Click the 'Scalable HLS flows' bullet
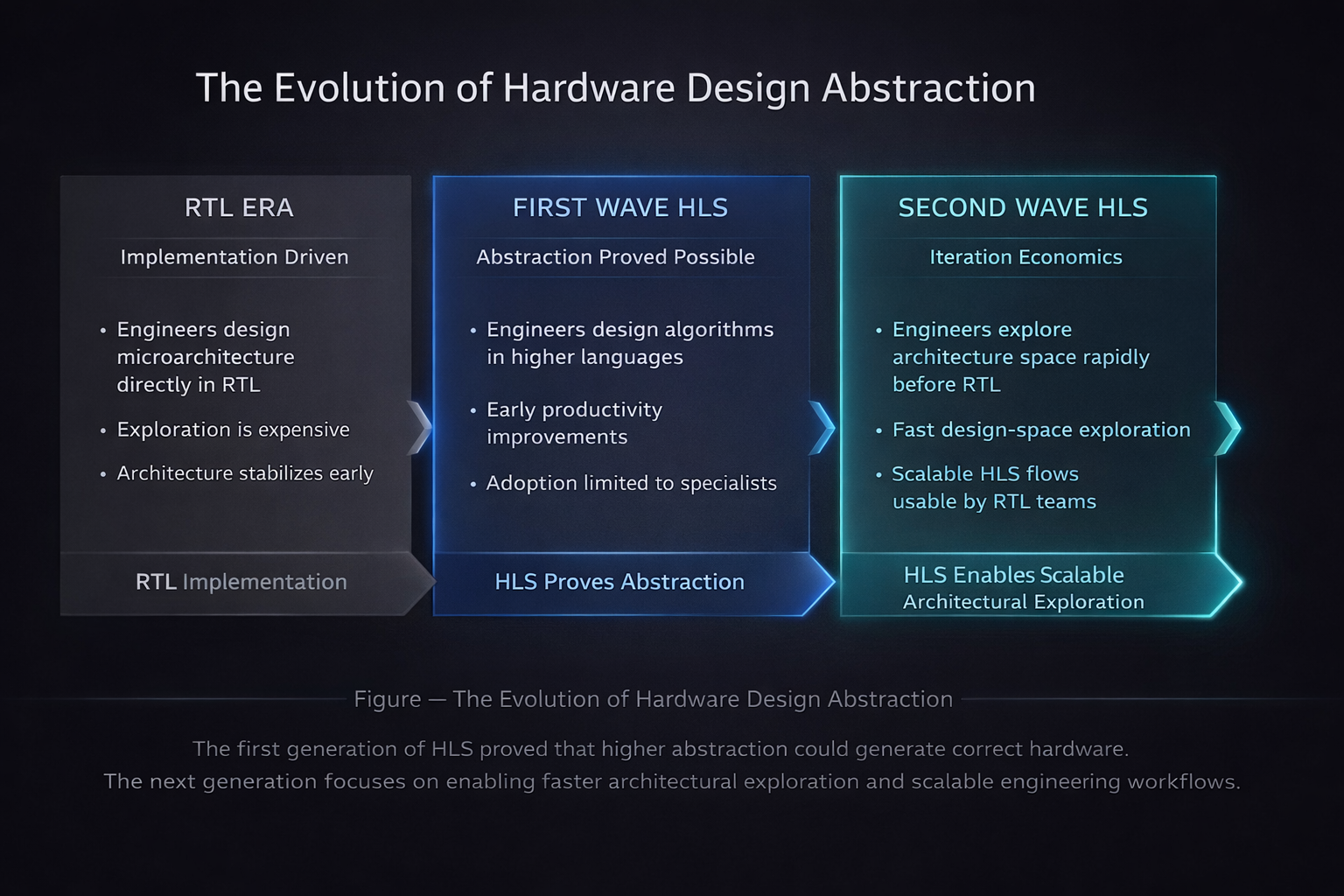 993,487
